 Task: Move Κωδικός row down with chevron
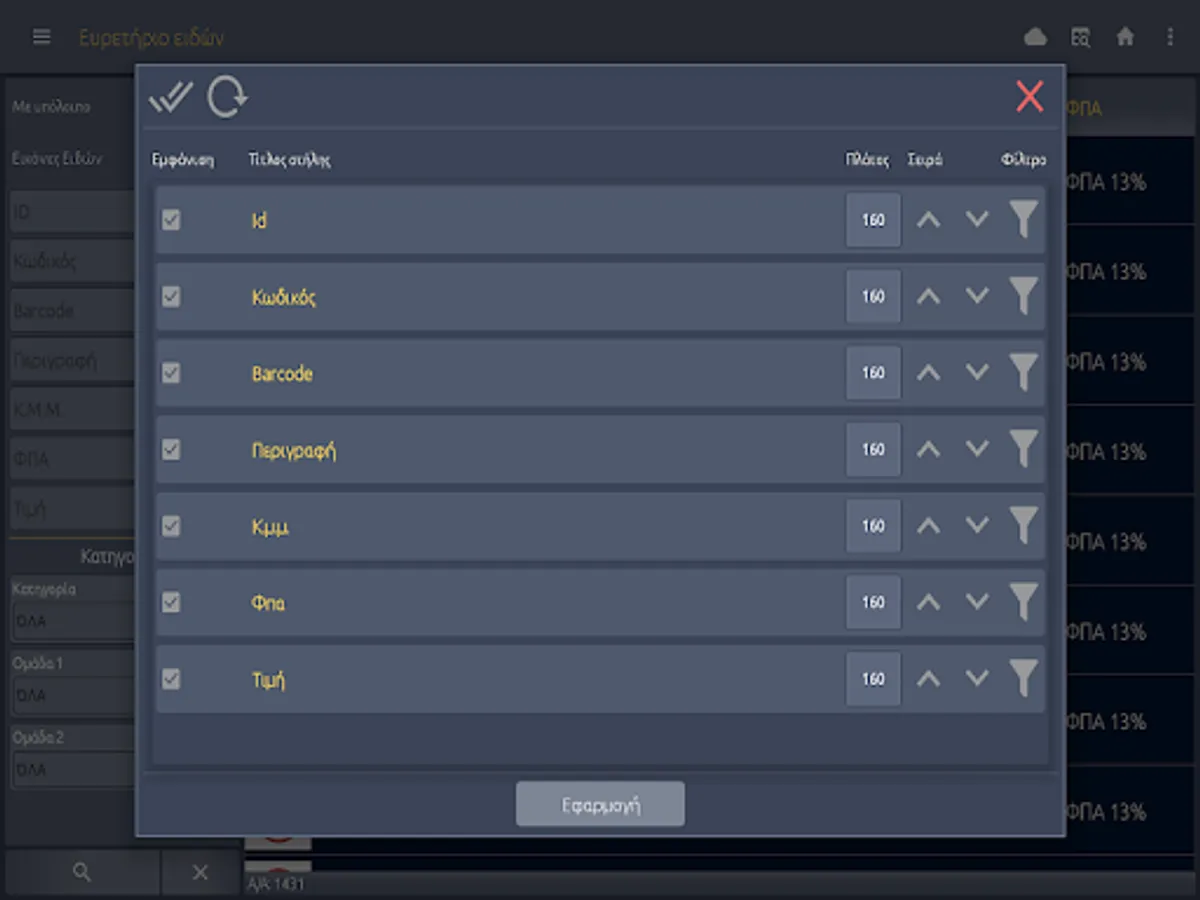977,296
